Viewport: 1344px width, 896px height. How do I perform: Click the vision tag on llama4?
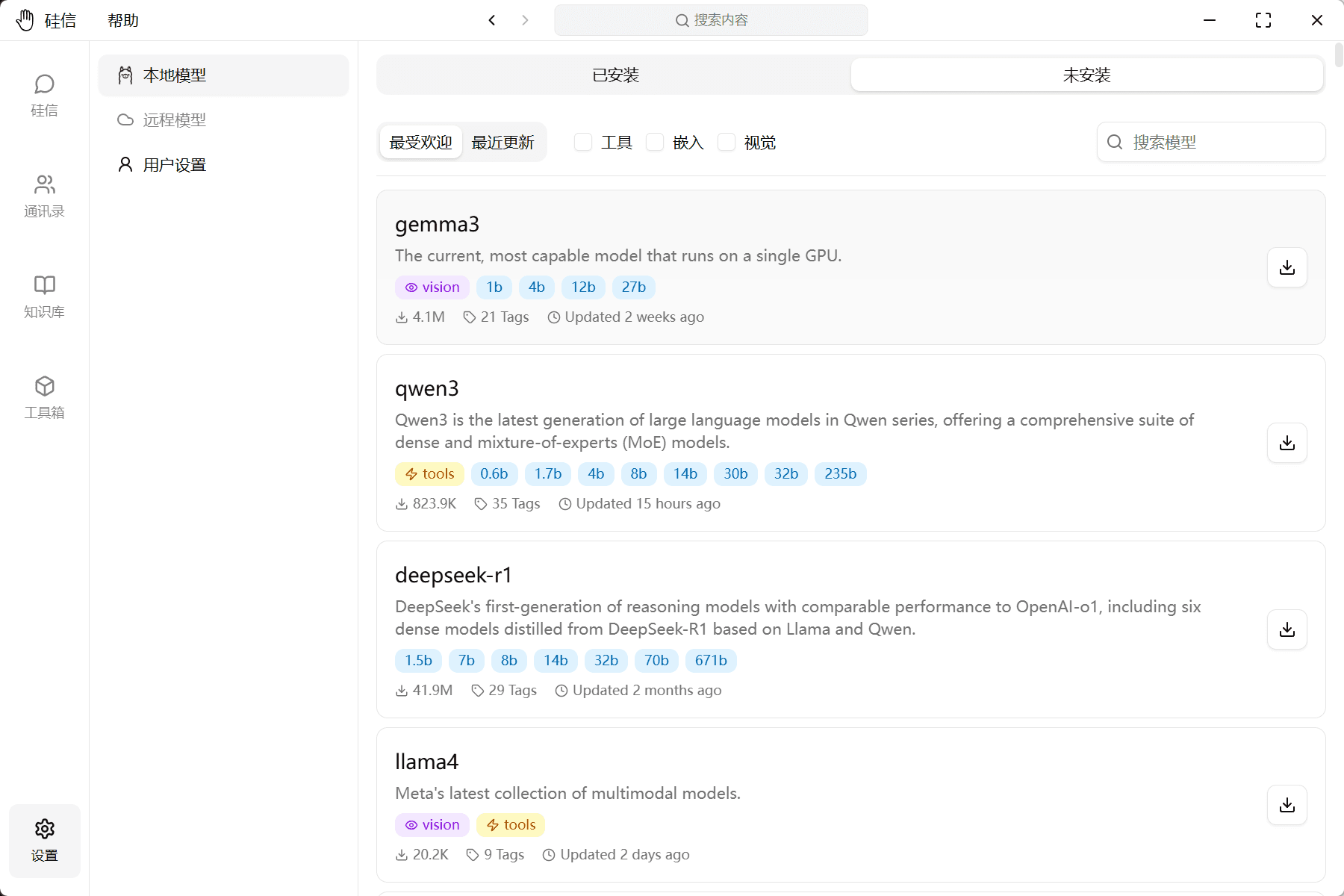(432, 825)
